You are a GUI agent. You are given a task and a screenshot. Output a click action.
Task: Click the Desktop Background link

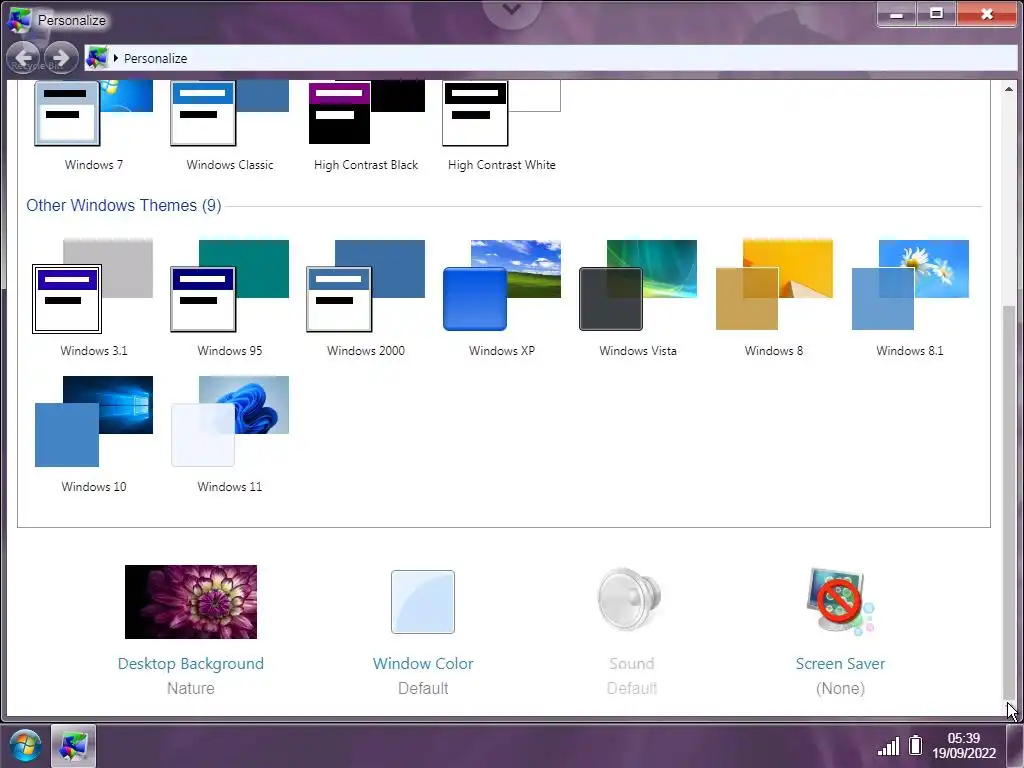click(191, 664)
